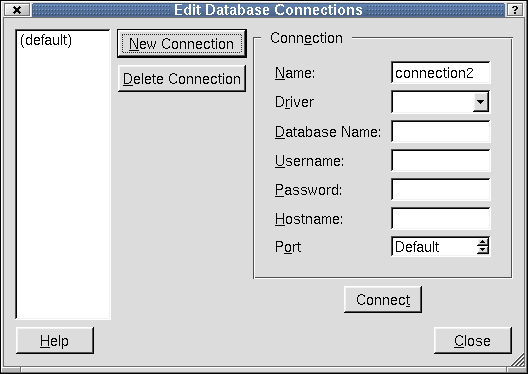Click the Database Name input field
This screenshot has height=374, width=528.
click(x=440, y=132)
